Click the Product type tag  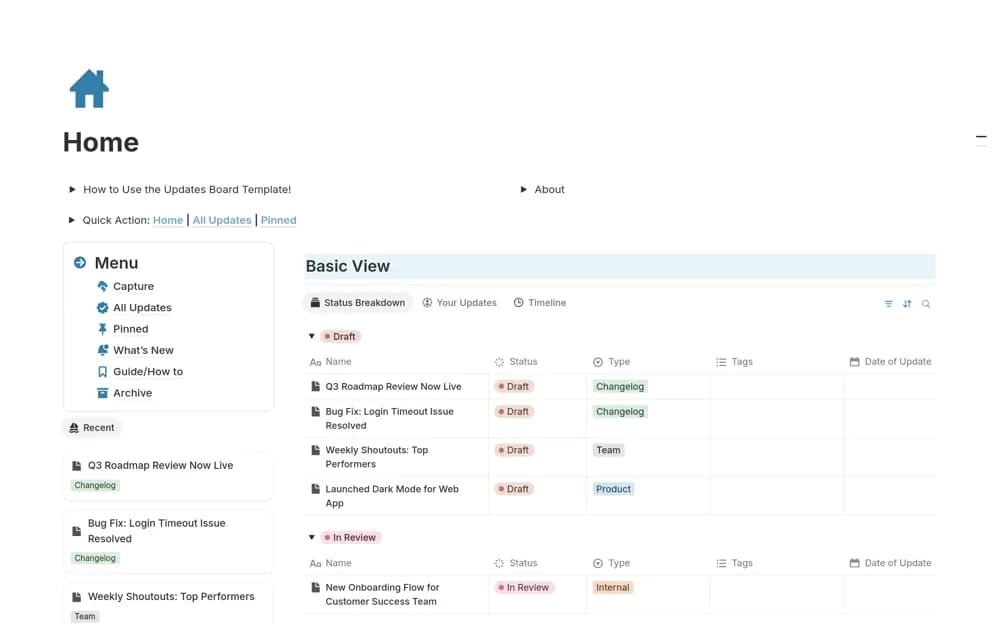click(x=613, y=489)
